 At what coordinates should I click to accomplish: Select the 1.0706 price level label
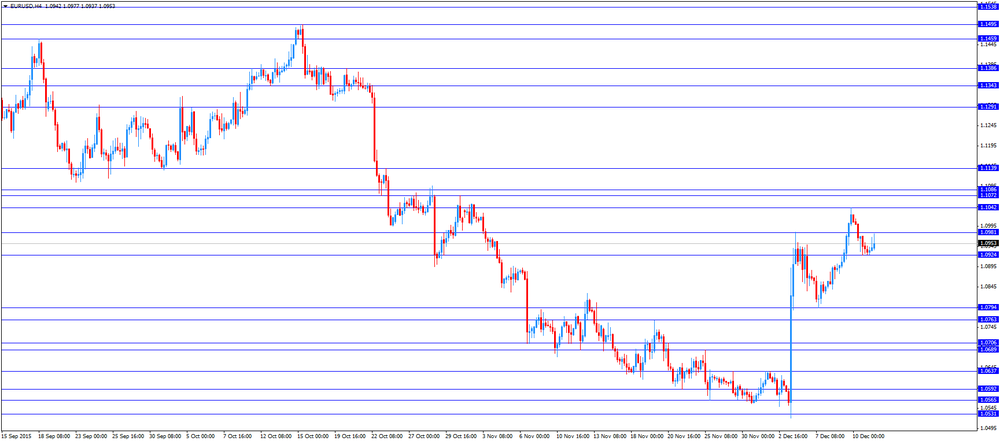coord(988,343)
